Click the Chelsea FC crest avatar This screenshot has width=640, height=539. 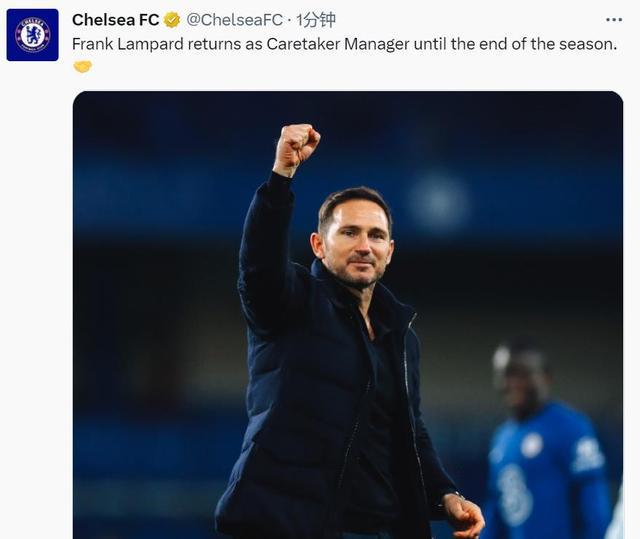(x=32, y=35)
